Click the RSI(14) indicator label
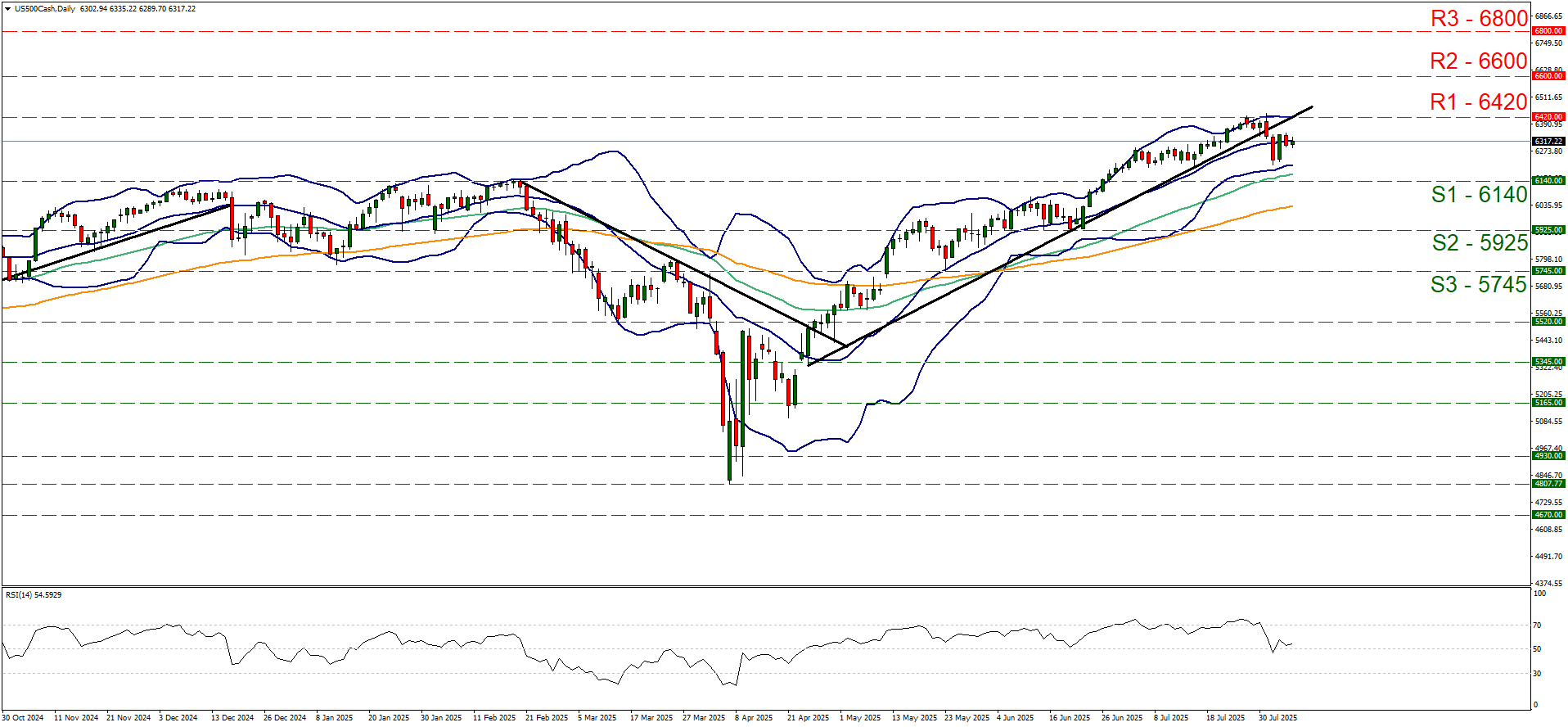The width and height of the screenshot is (1568, 727). pyautogui.click(x=33, y=594)
